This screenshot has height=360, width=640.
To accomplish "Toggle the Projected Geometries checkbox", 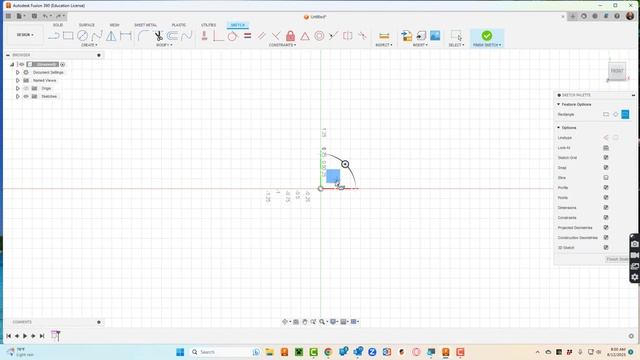I will click(606, 227).
